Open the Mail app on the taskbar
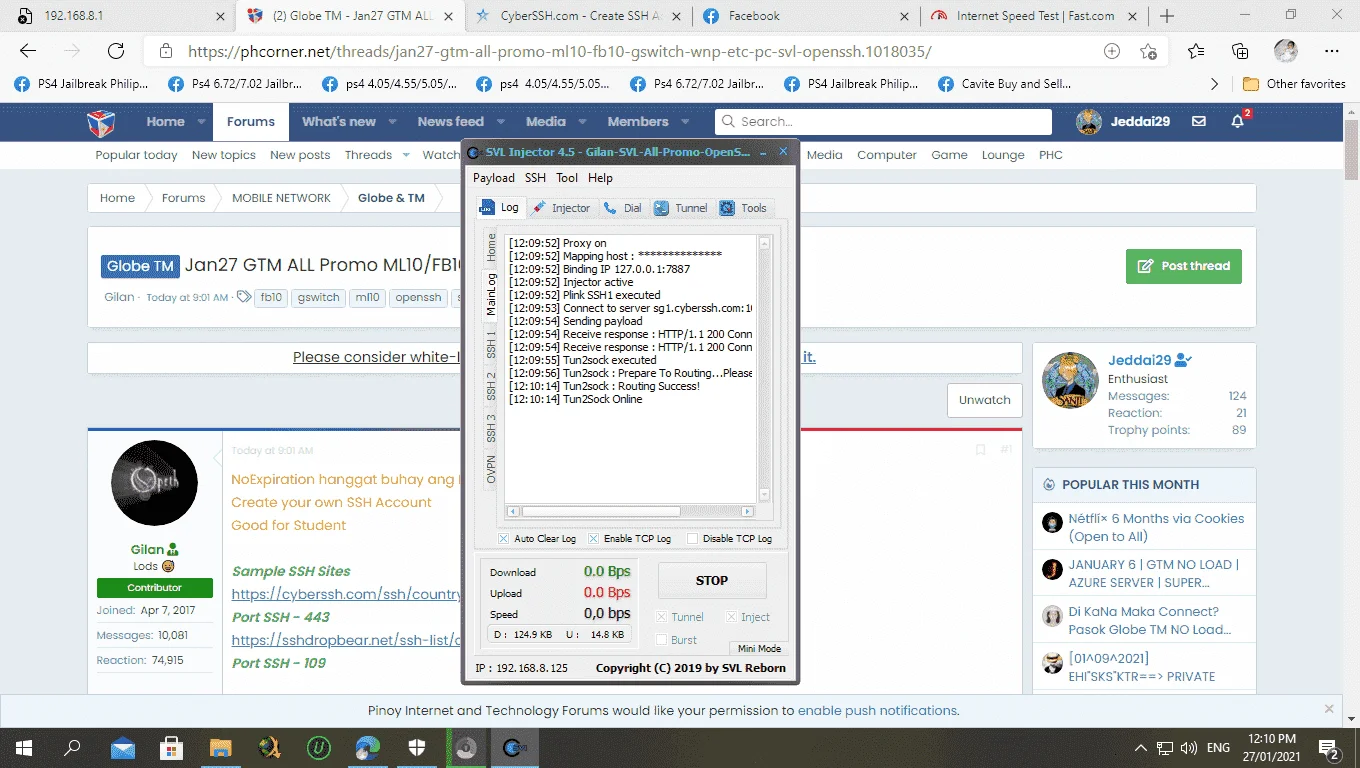1360x768 pixels. tap(122, 748)
